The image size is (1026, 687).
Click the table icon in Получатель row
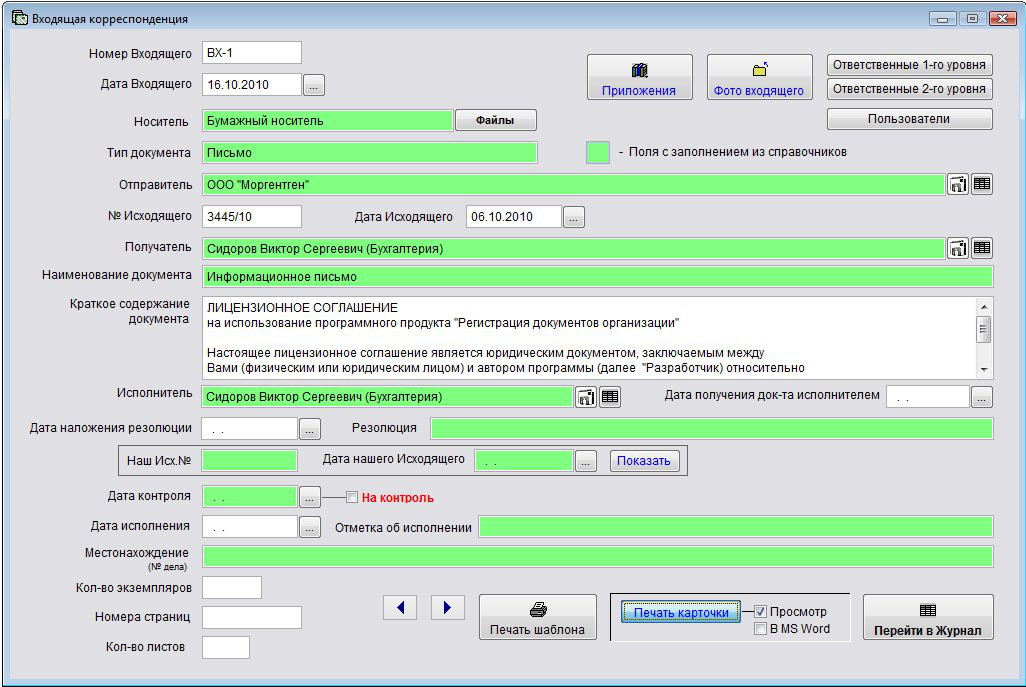coord(982,248)
